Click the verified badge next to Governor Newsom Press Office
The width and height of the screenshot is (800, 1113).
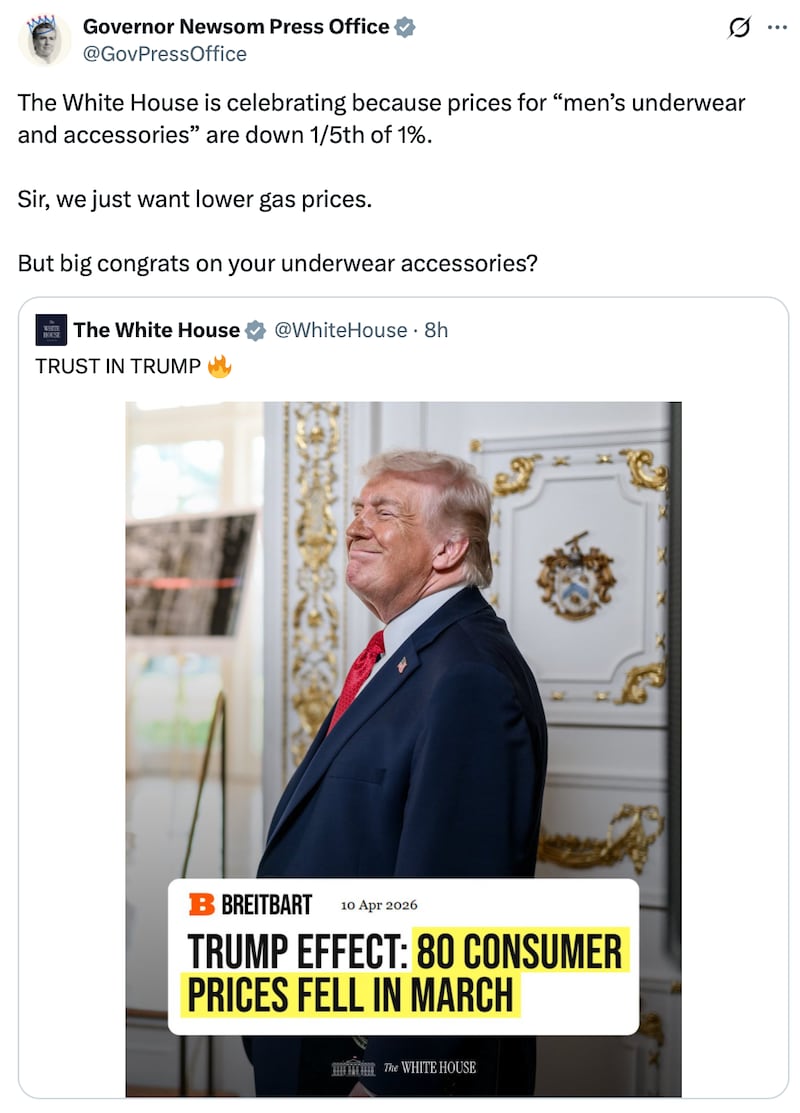[405, 27]
